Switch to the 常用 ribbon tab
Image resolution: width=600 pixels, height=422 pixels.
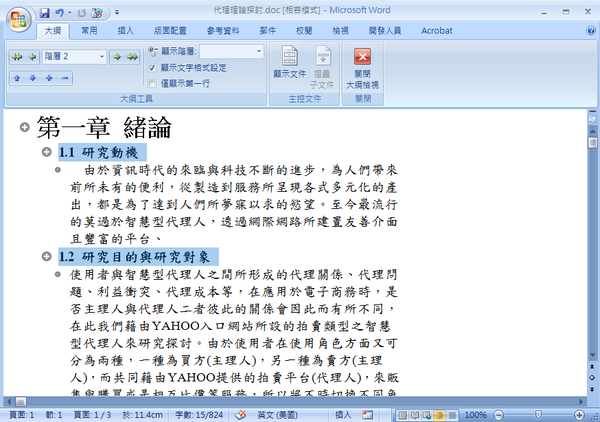pyautogui.click(x=89, y=31)
